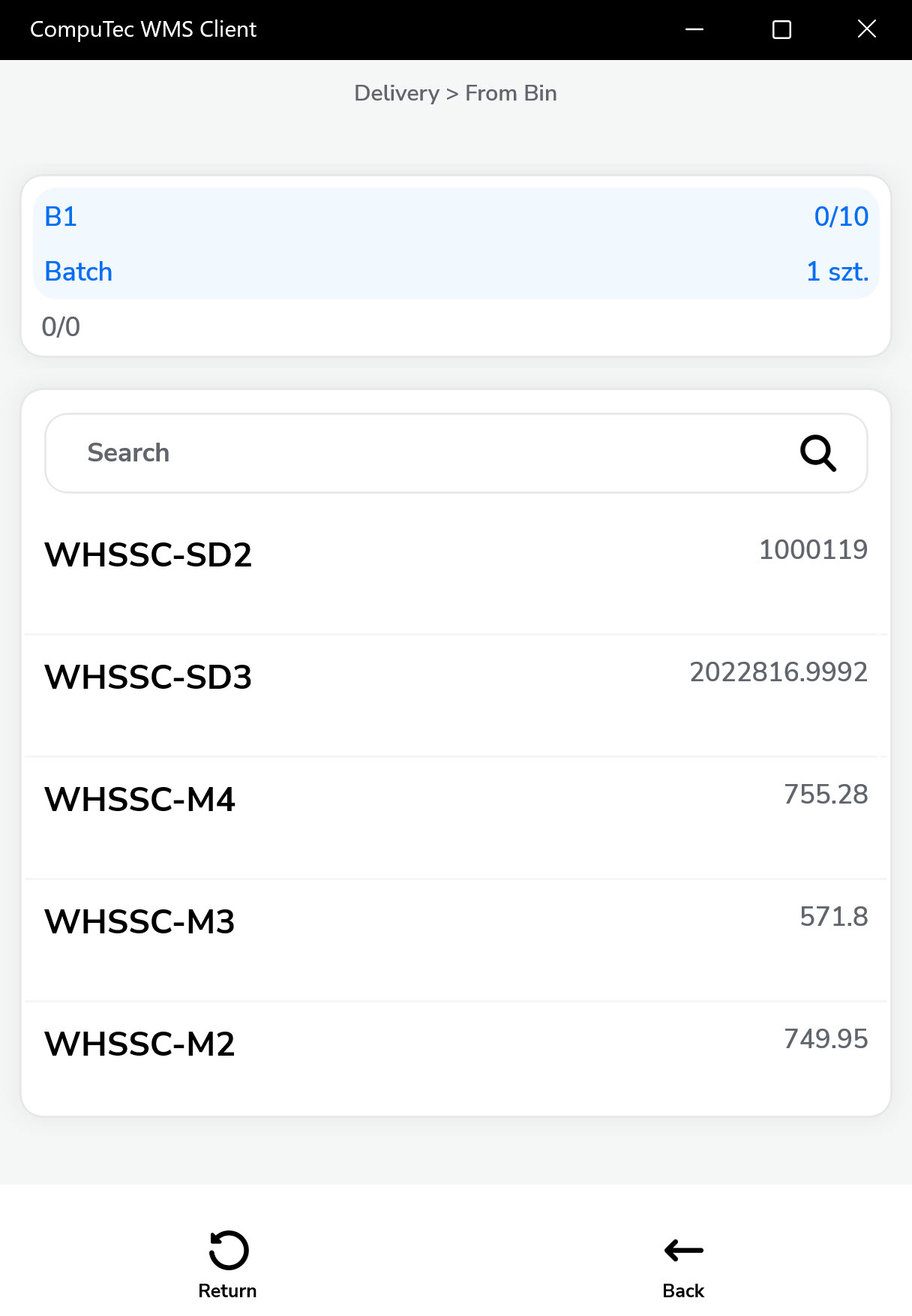The image size is (912, 1316).
Task: Click the Batch label in item card
Action: (x=79, y=272)
